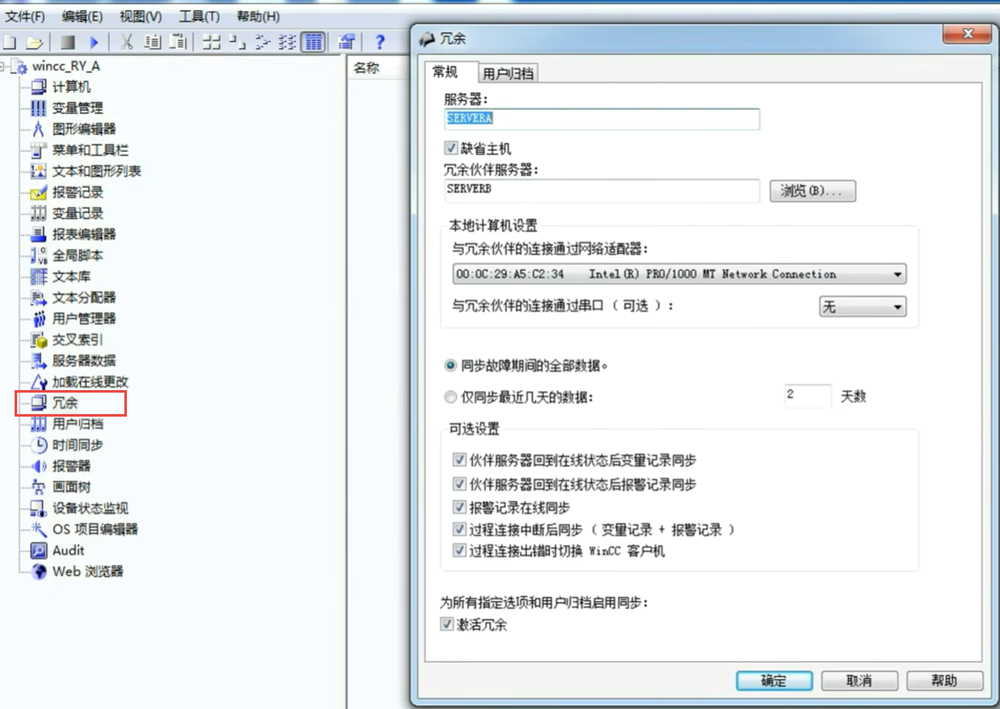Select the 仅同步最近几天的数据 radio button

click(451, 397)
